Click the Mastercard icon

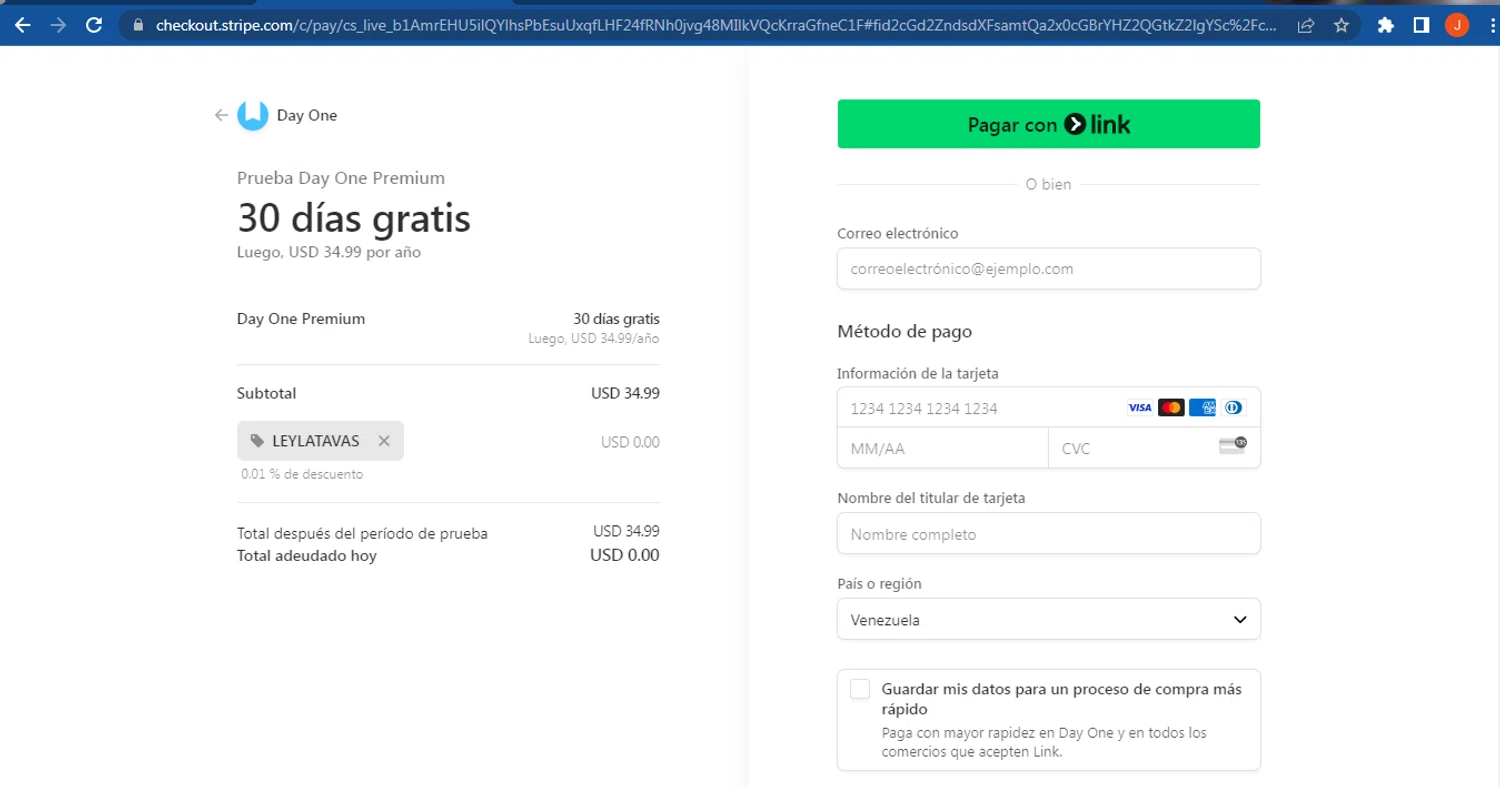1171,407
